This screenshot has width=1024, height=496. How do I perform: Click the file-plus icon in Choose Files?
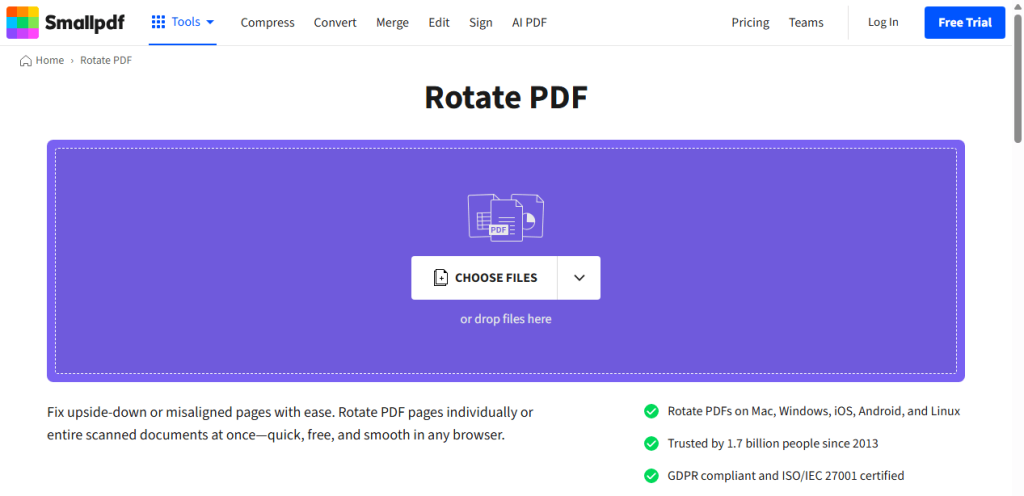click(x=441, y=278)
